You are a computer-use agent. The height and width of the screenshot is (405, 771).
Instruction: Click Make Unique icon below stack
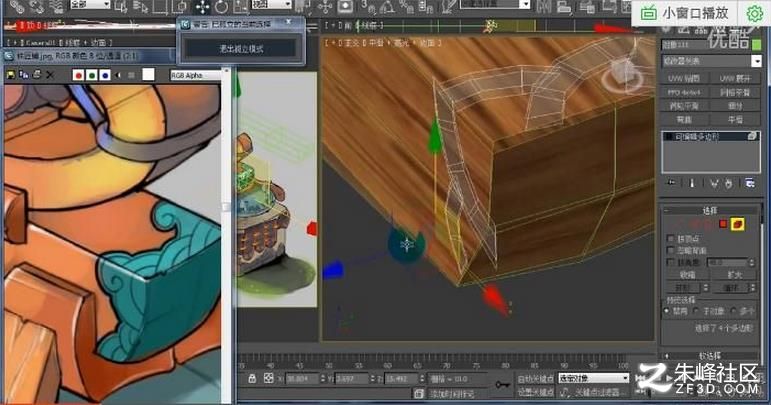pyautogui.click(x=714, y=183)
